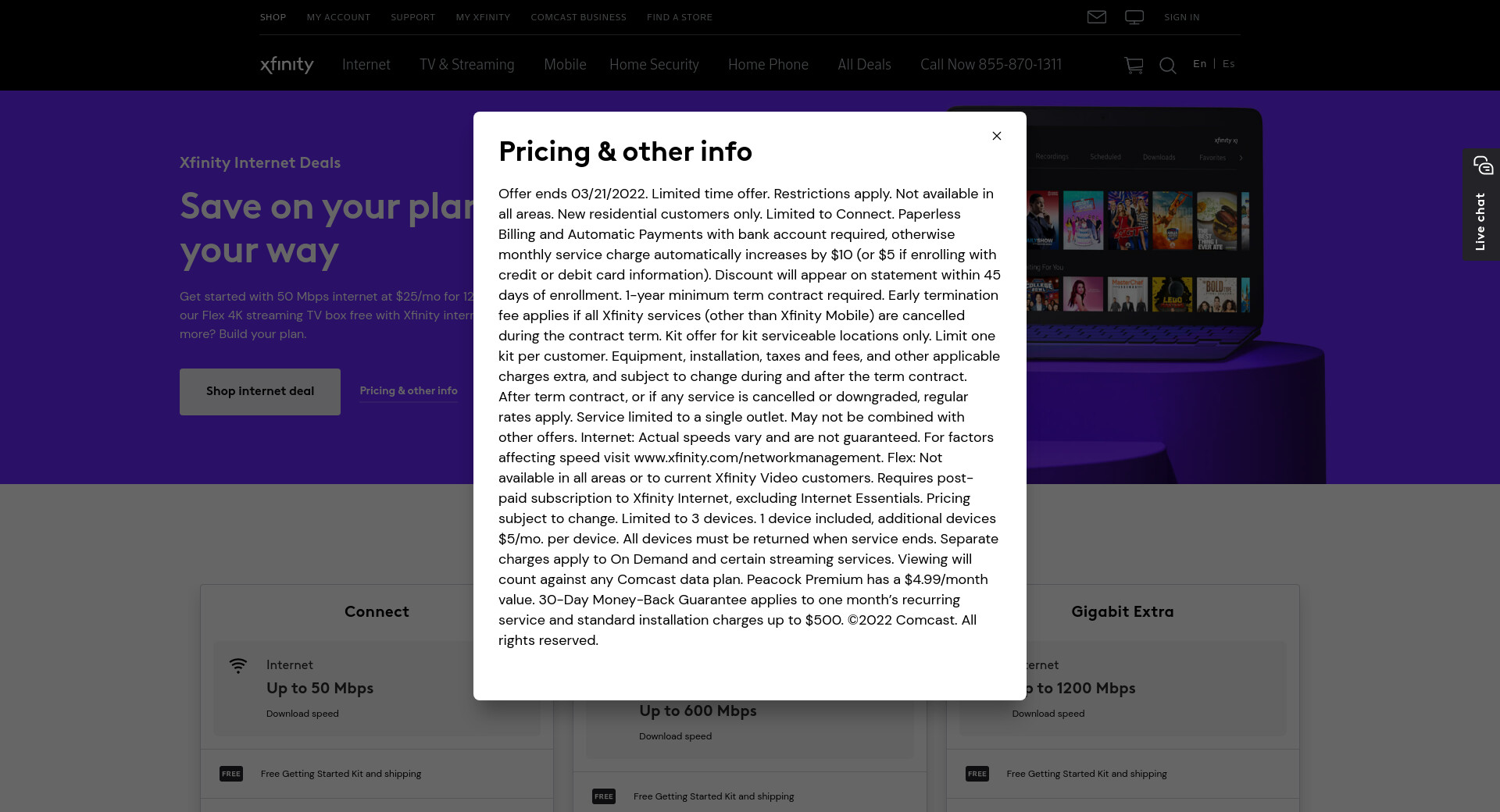The width and height of the screenshot is (1500, 812).
Task: Click Call Now 855-870-1311
Action: point(991,65)
